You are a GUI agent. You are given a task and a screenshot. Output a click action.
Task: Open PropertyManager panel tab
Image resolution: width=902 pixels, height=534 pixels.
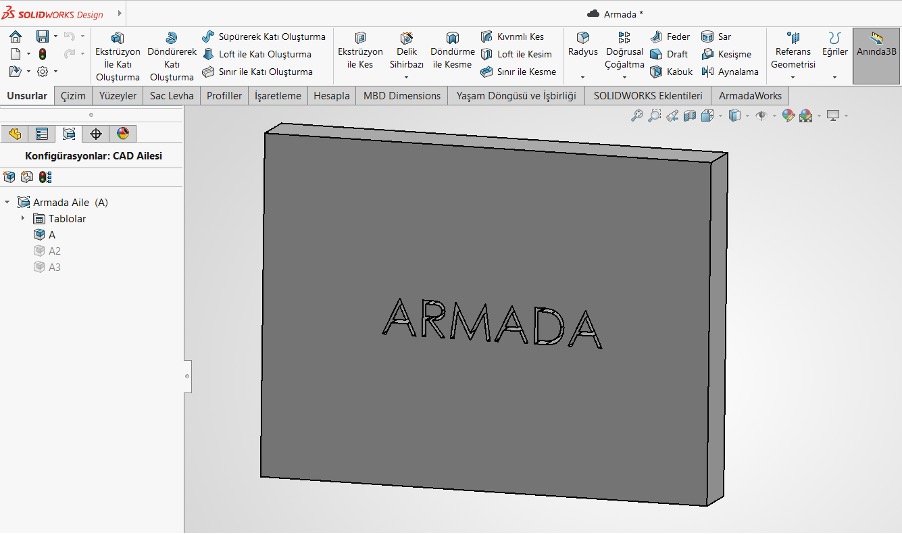[x=41, y=134]
